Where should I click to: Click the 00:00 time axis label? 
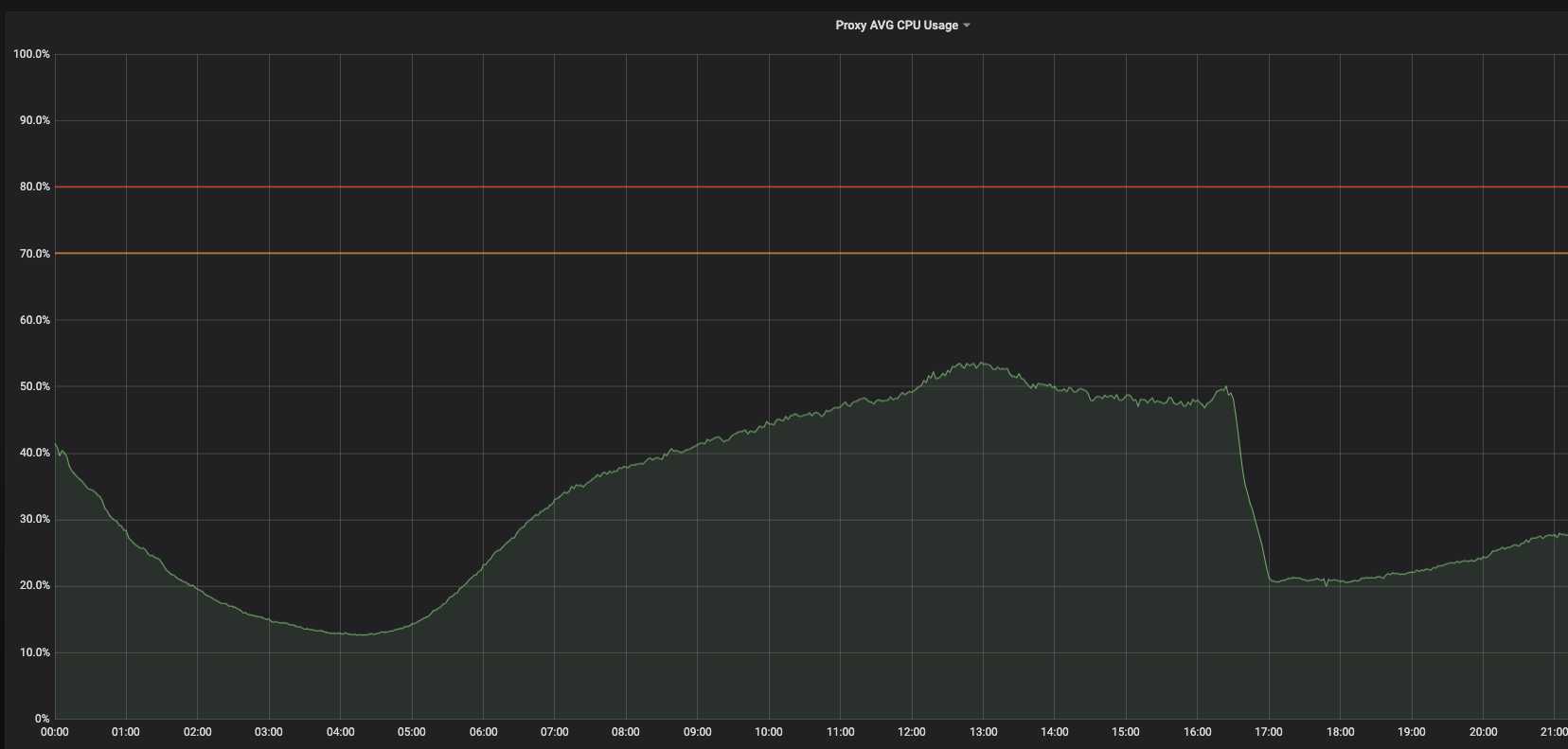pos(55,732)
